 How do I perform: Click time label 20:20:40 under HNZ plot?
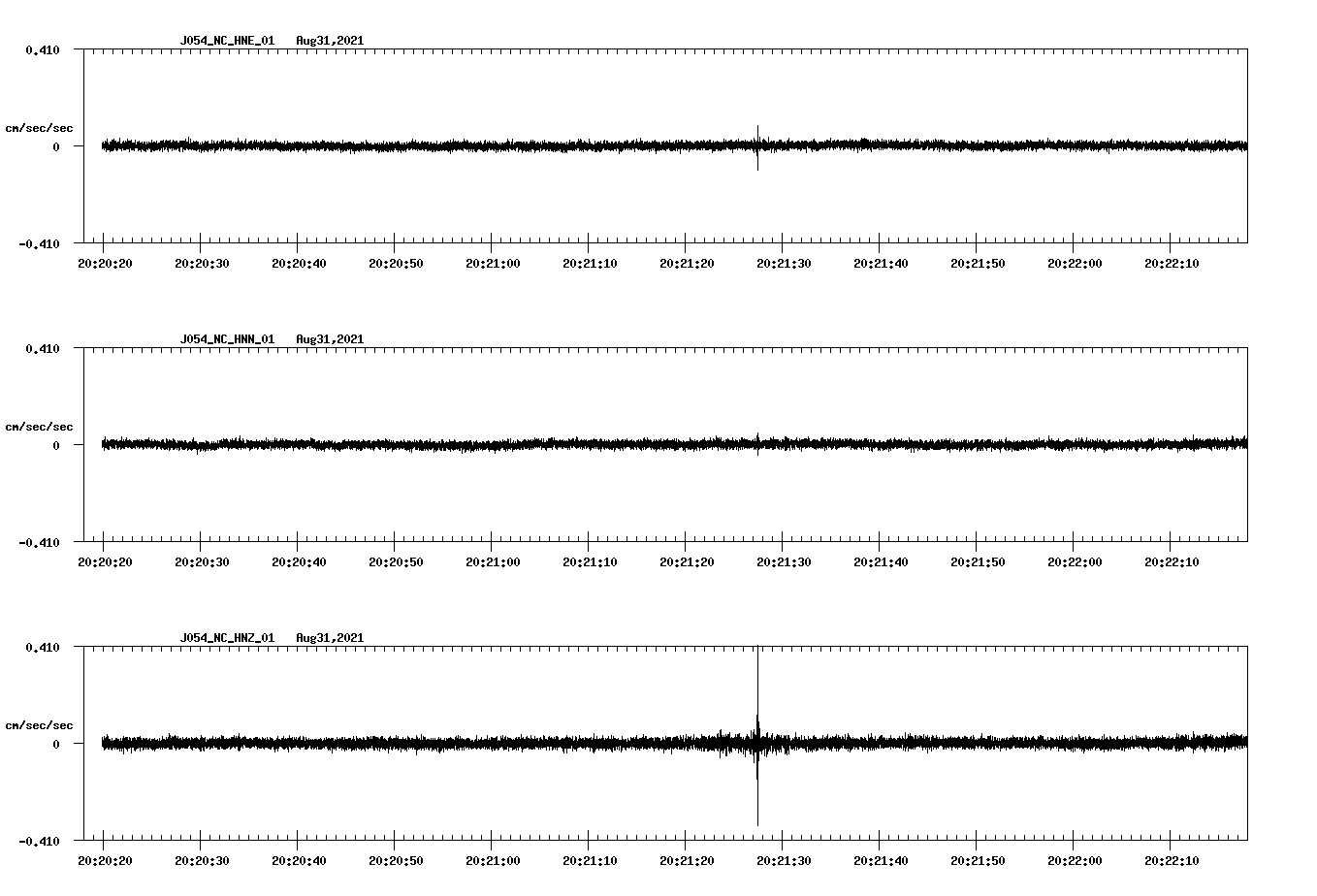[x=299, y=861]
